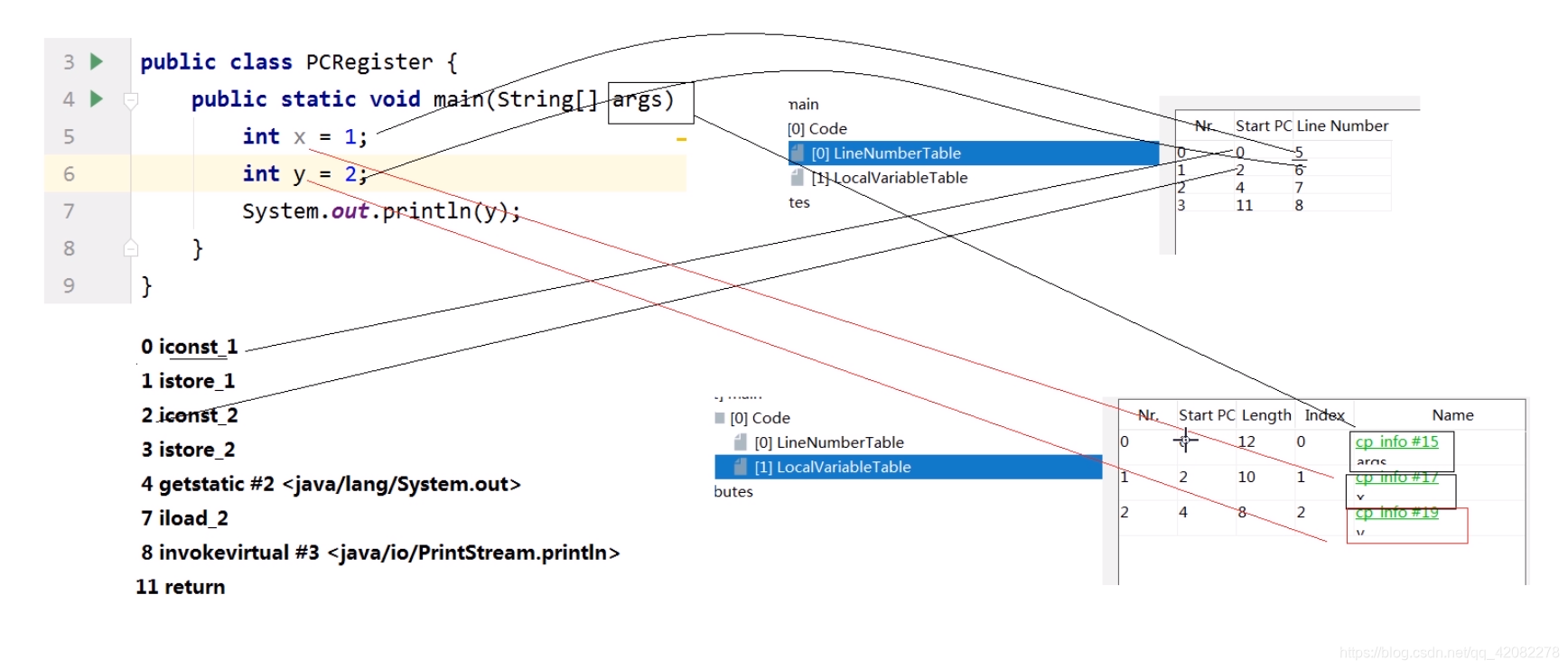The image size is (1568, 669).
Task: Click the file icon of unselected LineNumberTable row
Action: [x=741, y=441]
